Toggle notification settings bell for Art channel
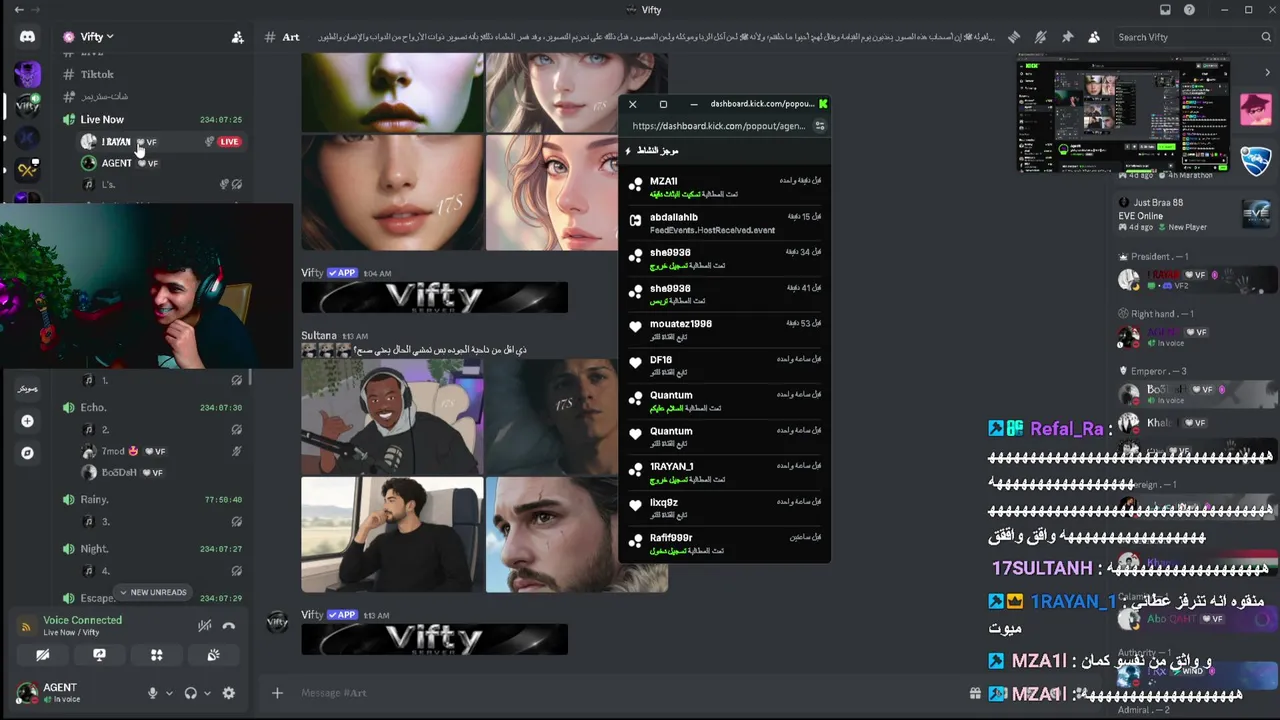Viewport: 1280px width, 720px height. coord(1041,37)
